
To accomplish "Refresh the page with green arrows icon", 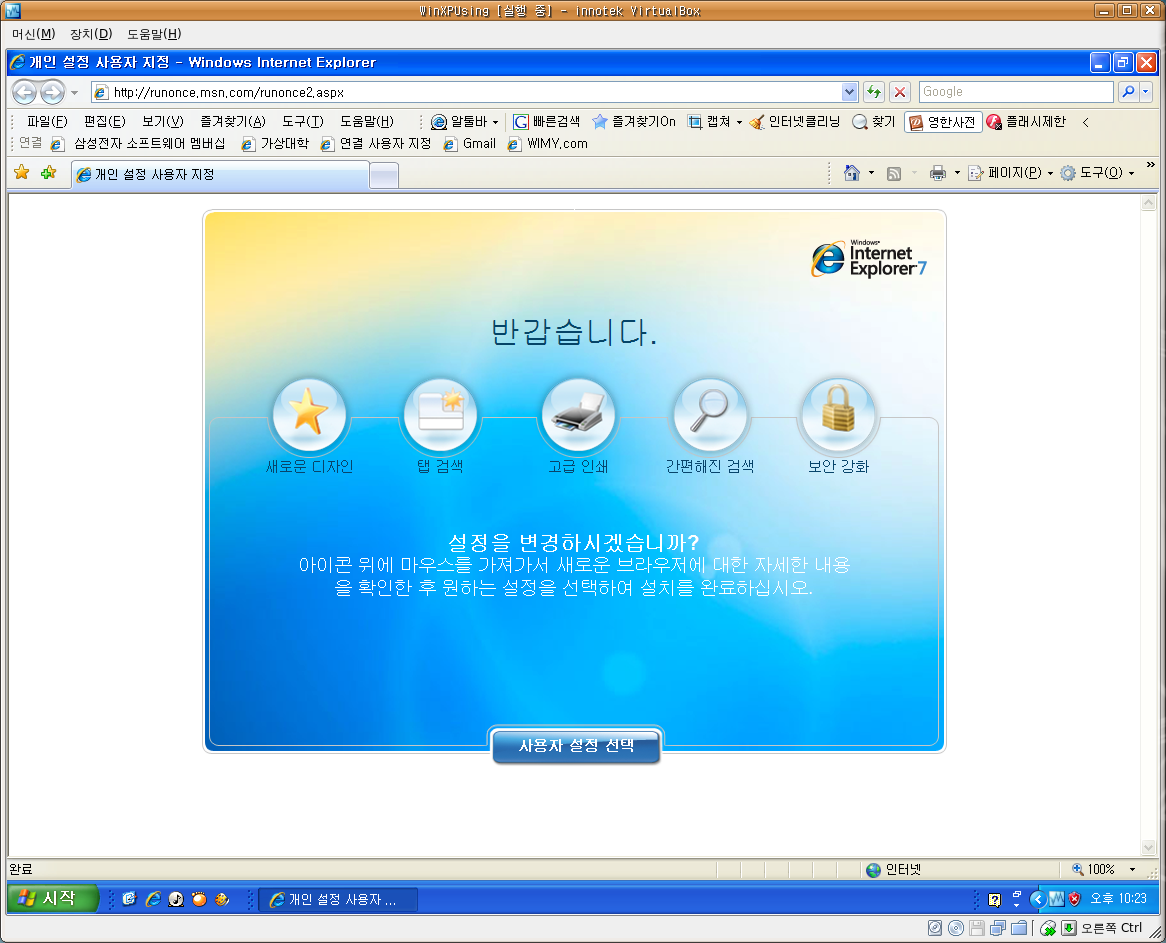I will click(874, 92).
